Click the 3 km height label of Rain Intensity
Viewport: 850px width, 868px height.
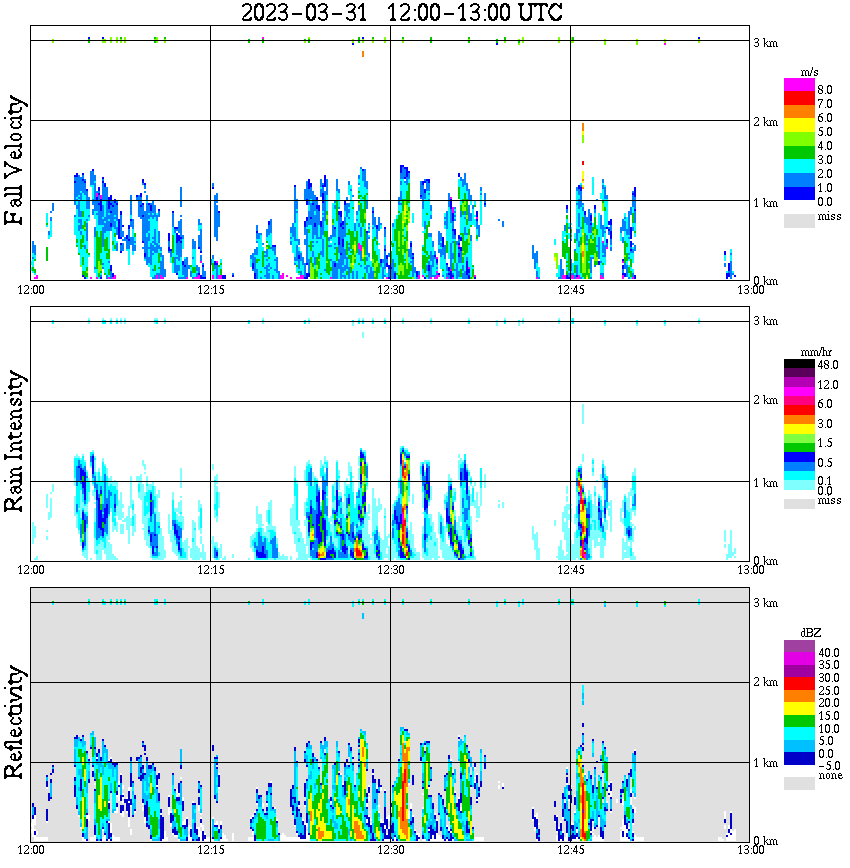tap(766, 321)
